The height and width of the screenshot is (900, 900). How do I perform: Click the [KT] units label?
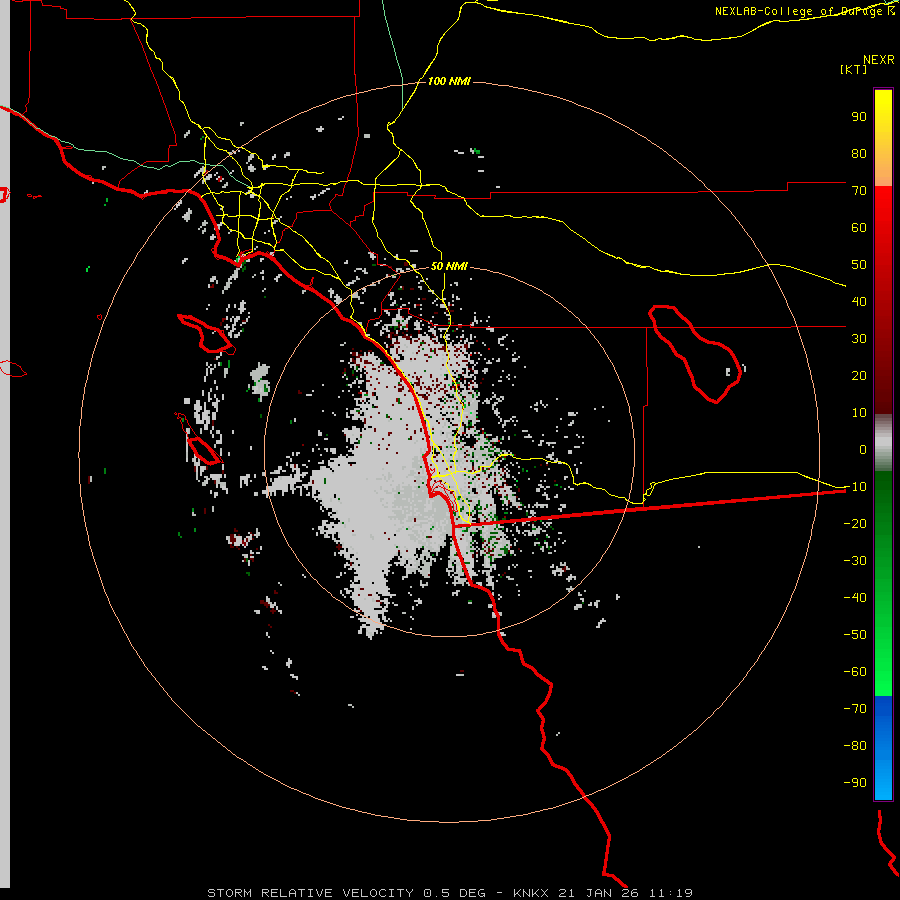[x=854, y=69]
